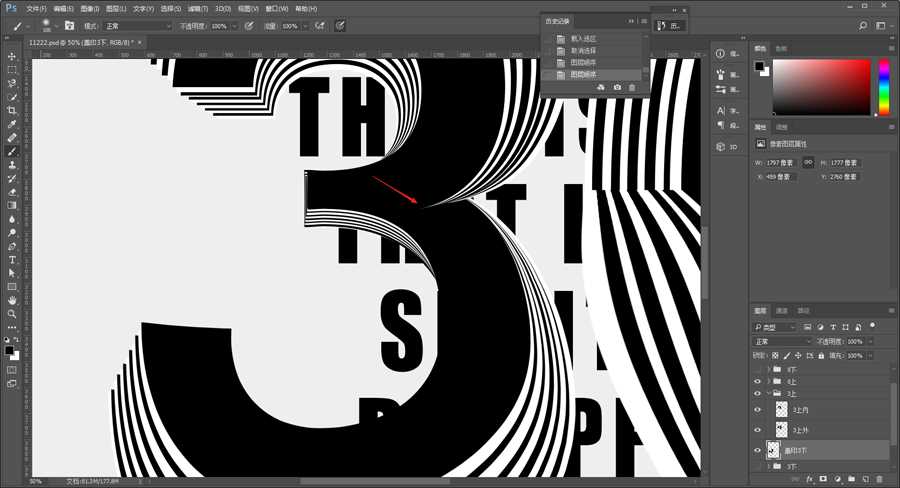
Task: Open the layer blend mode dropdown
Action: pos(782,341)
